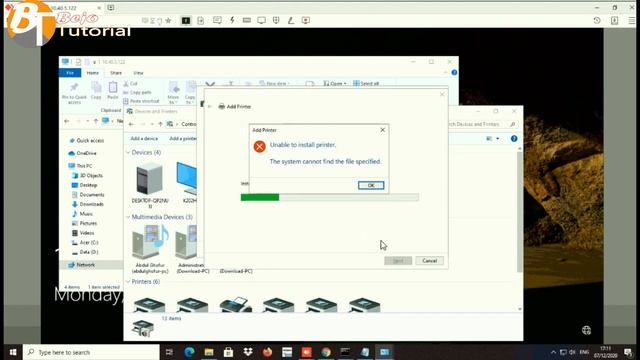Click the installation progress bar
The width and height of the screenshot is (640, 360).
[x=329, y=198]
